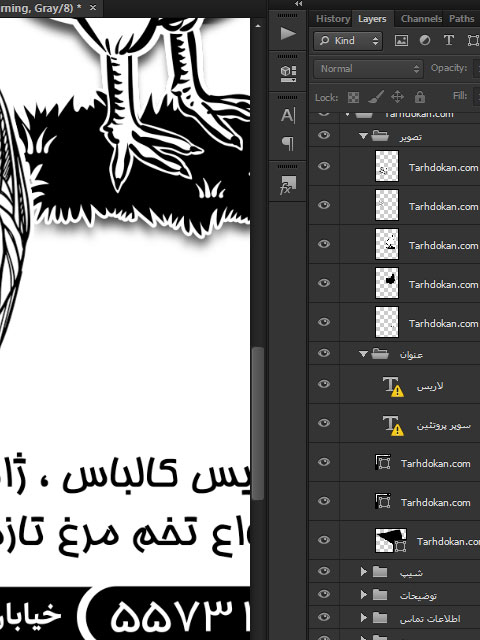The width and height of the screenshot is (480, 640).
Task: Lock all padlock icon
Action: [x=420, y=97]
